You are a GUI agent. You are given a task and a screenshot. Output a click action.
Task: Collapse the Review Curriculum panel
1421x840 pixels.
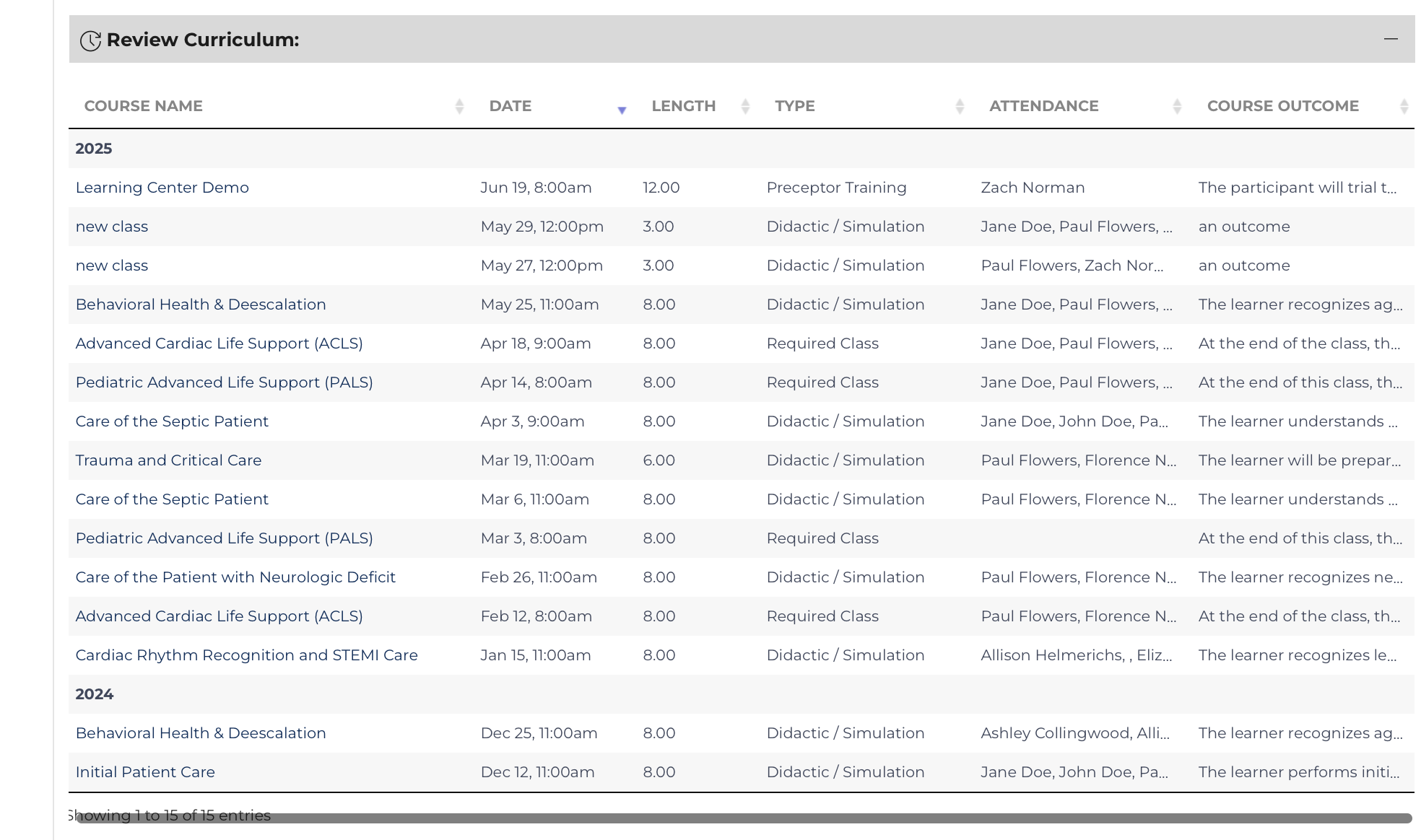click(1391, 39)
